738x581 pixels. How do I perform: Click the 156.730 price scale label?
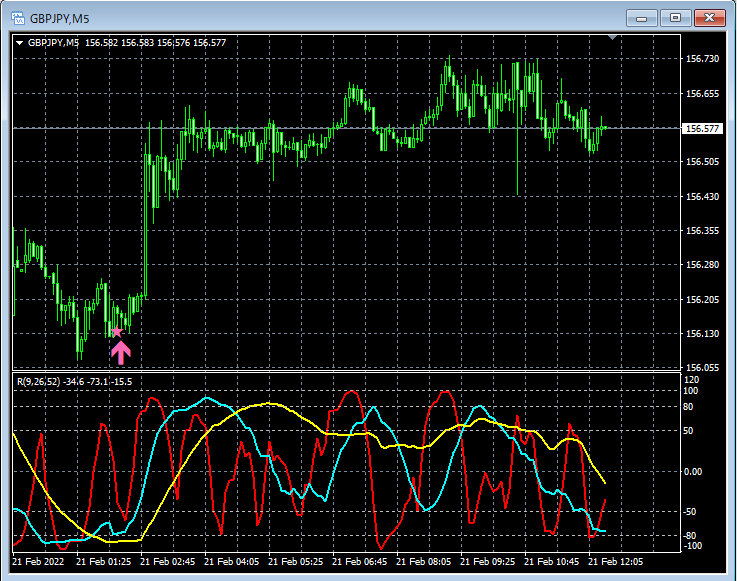(x=702, y=59)
